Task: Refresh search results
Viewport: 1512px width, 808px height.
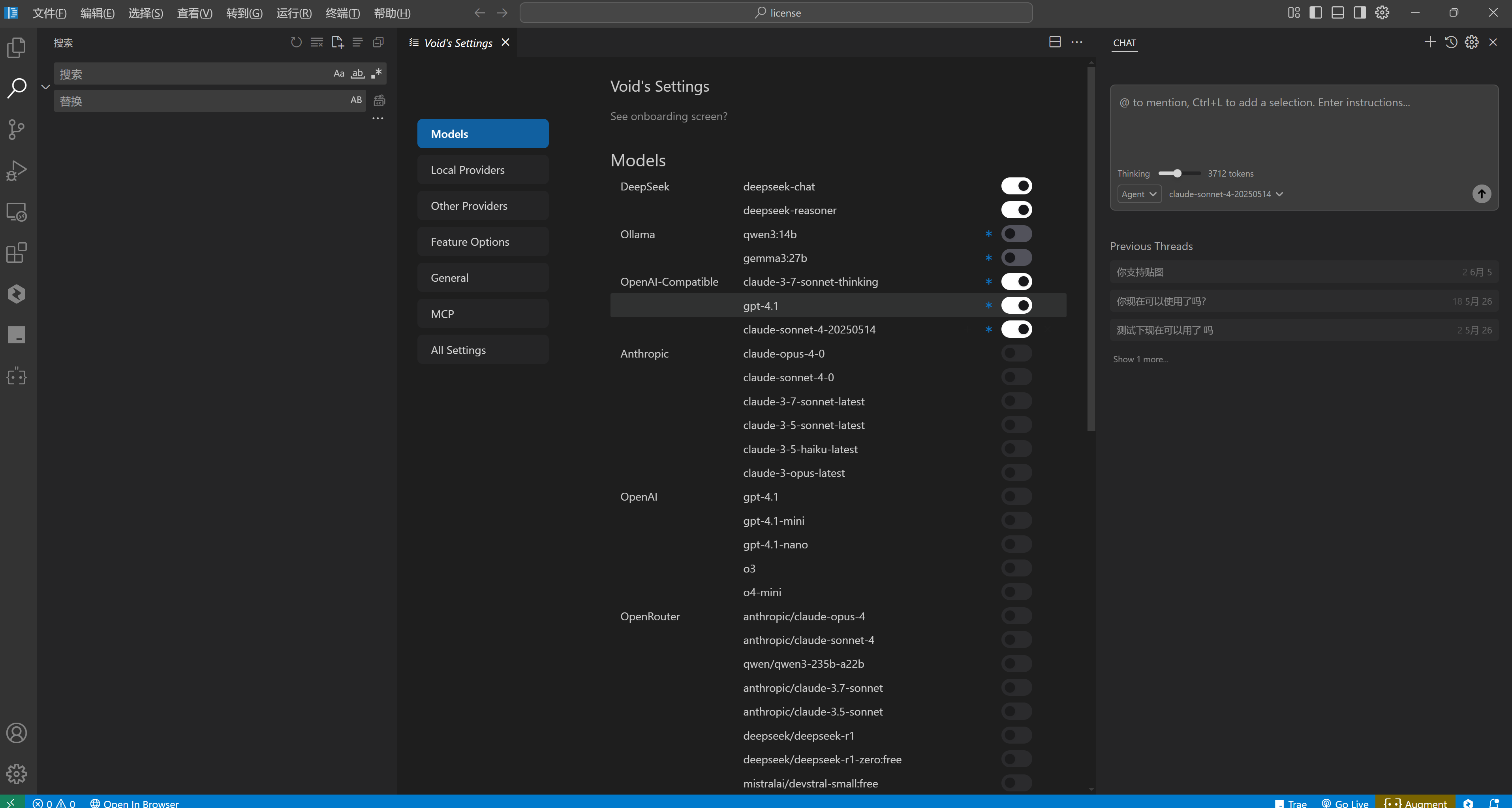Action: [x=297, y=42]
